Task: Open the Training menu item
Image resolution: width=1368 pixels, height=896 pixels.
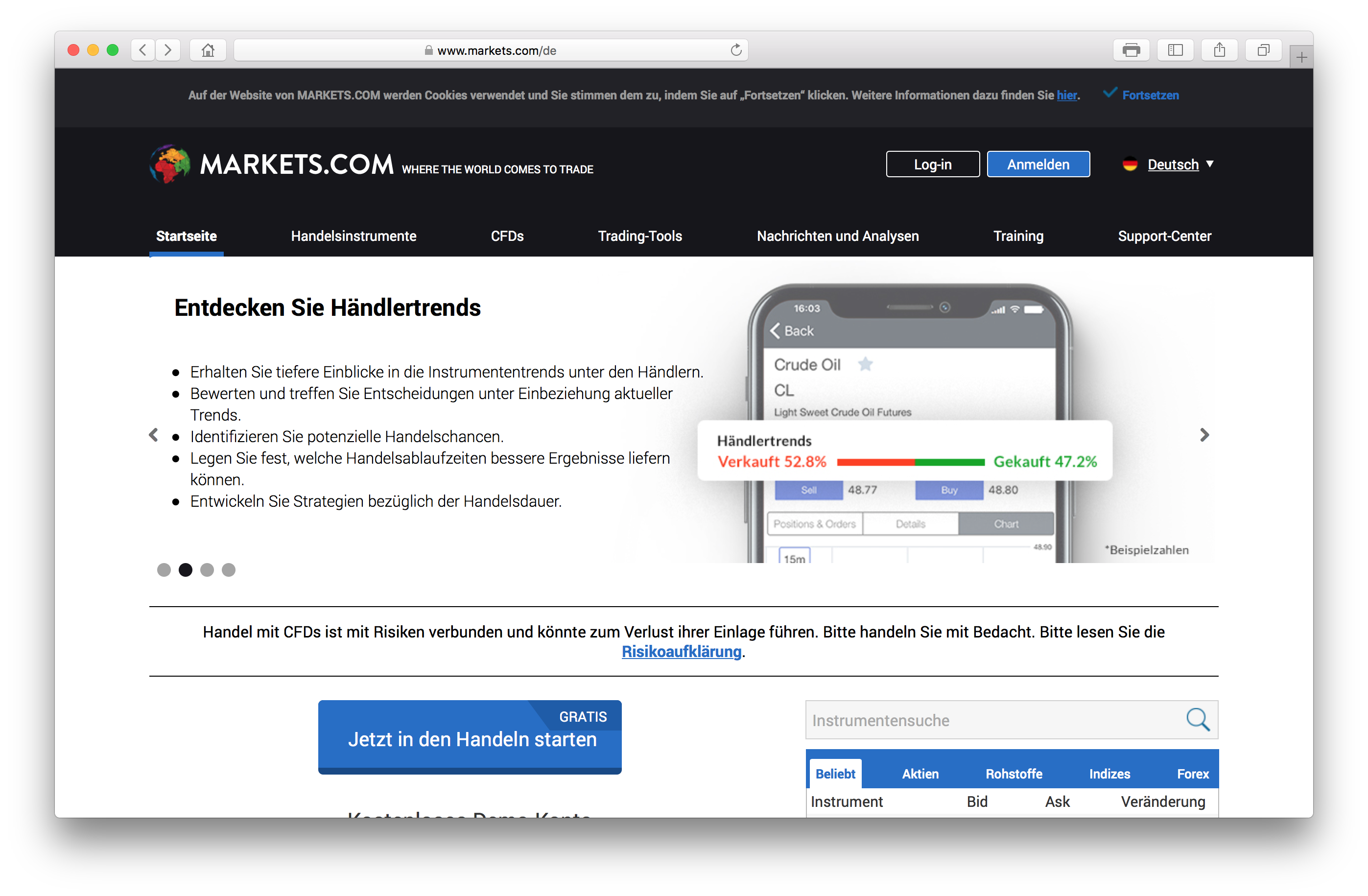Action: (x=1018, y=236)
